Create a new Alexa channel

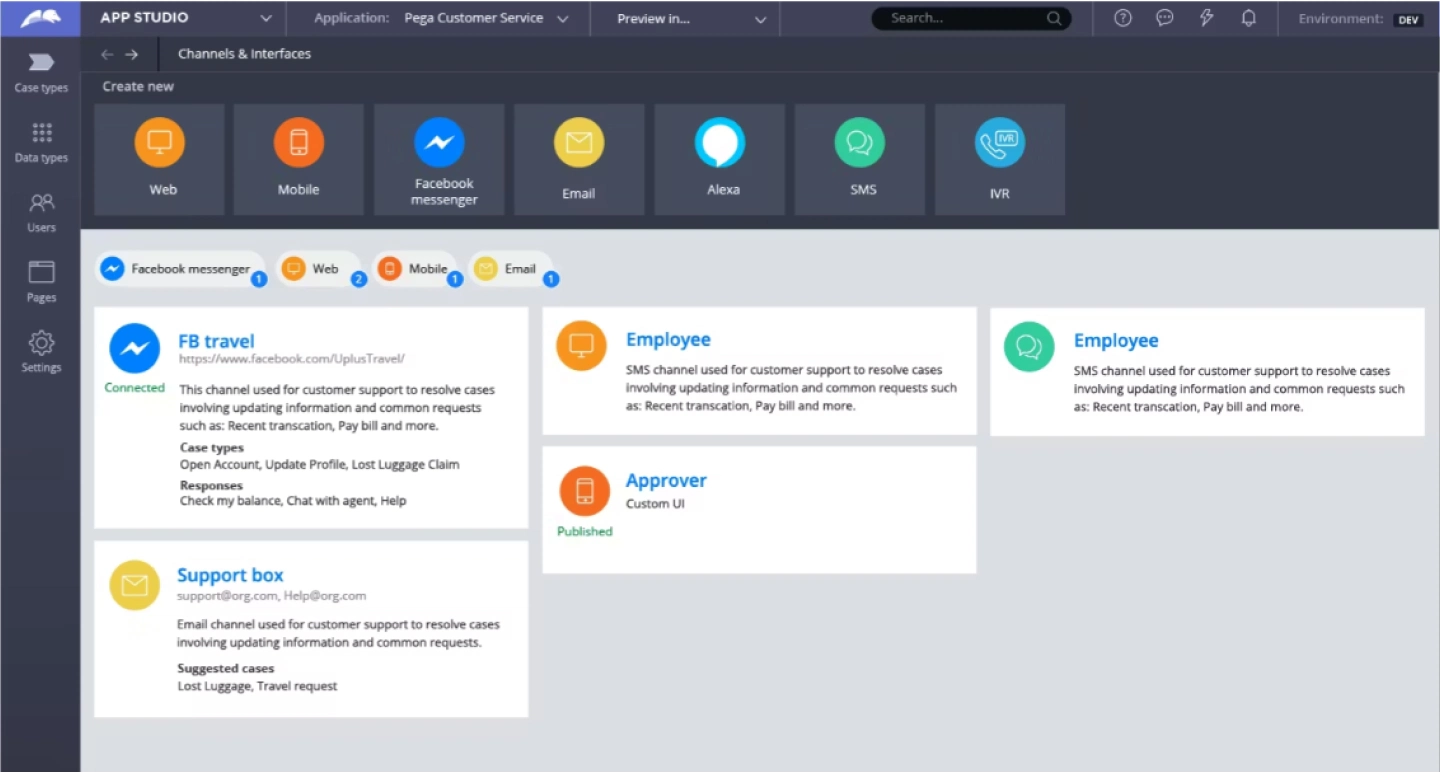(719, 159)
